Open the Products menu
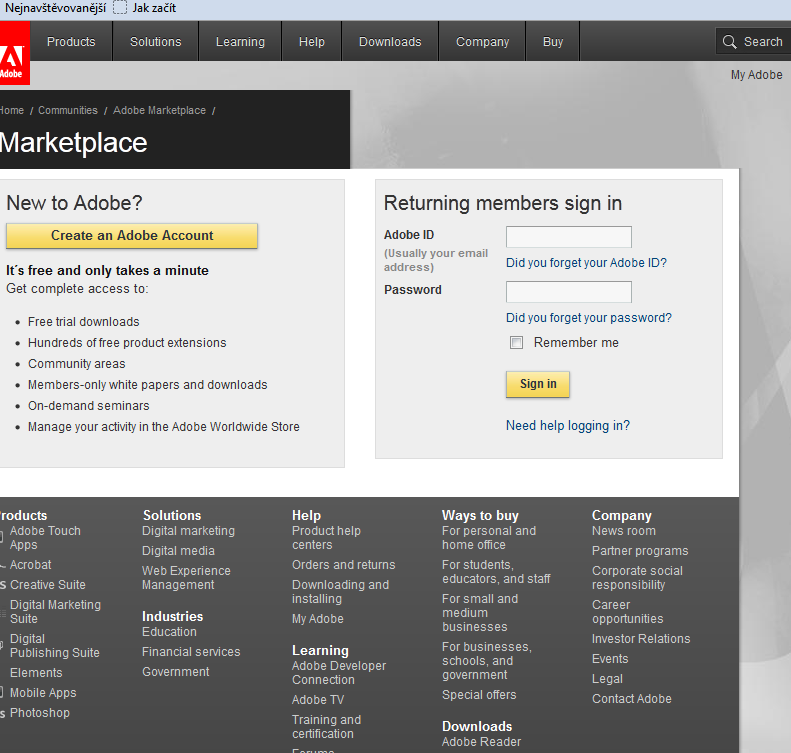Image resolution: width=791 pixels, height=753 pixels. (x=71, y=41)
